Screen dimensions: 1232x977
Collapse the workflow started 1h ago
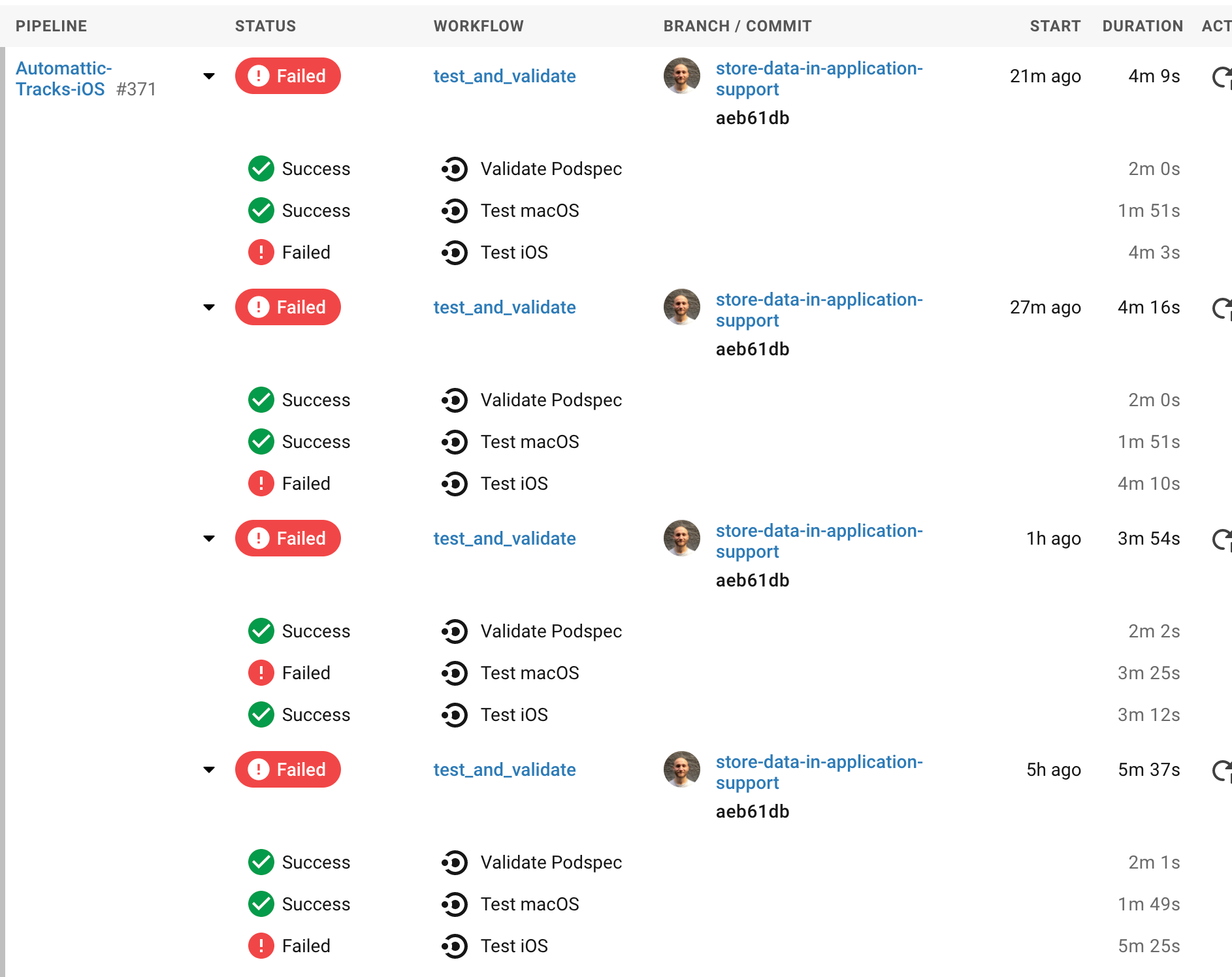[x=209, y=539]
